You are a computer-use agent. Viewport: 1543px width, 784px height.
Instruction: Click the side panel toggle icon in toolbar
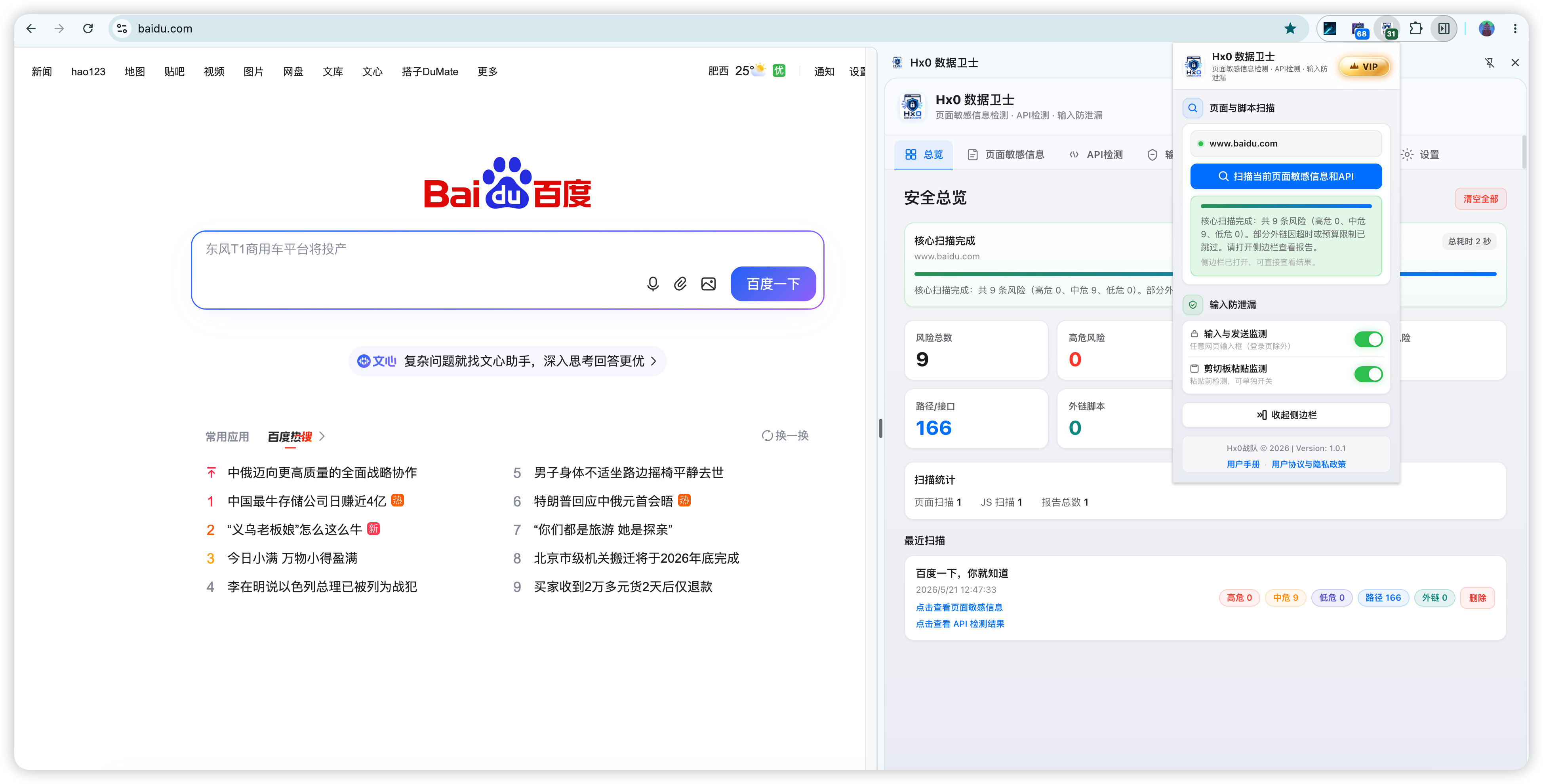pyautogui.click(x=1444, y=28)
